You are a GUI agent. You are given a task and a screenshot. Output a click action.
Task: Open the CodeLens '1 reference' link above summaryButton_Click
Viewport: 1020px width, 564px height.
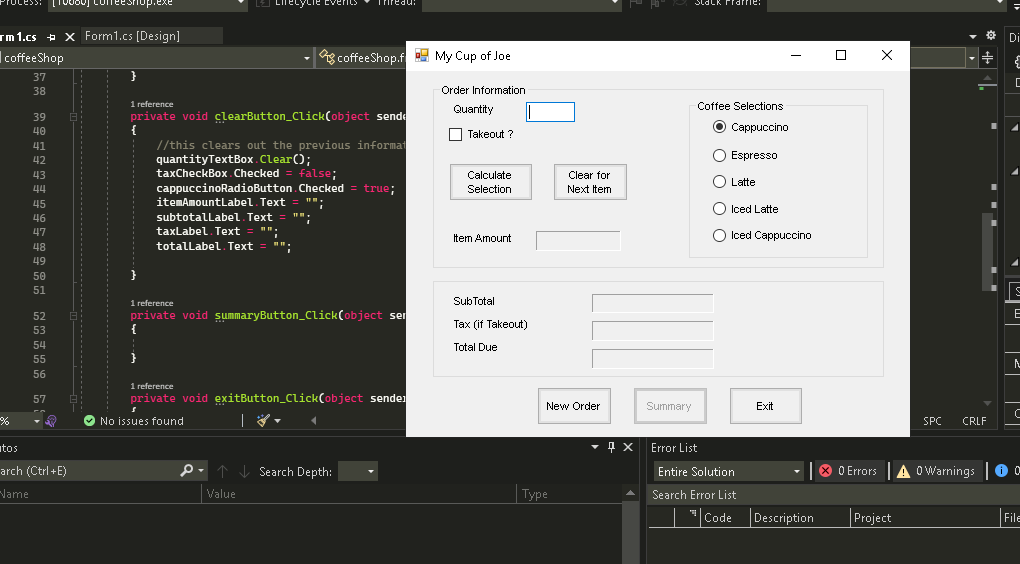[x=152, y=303]
